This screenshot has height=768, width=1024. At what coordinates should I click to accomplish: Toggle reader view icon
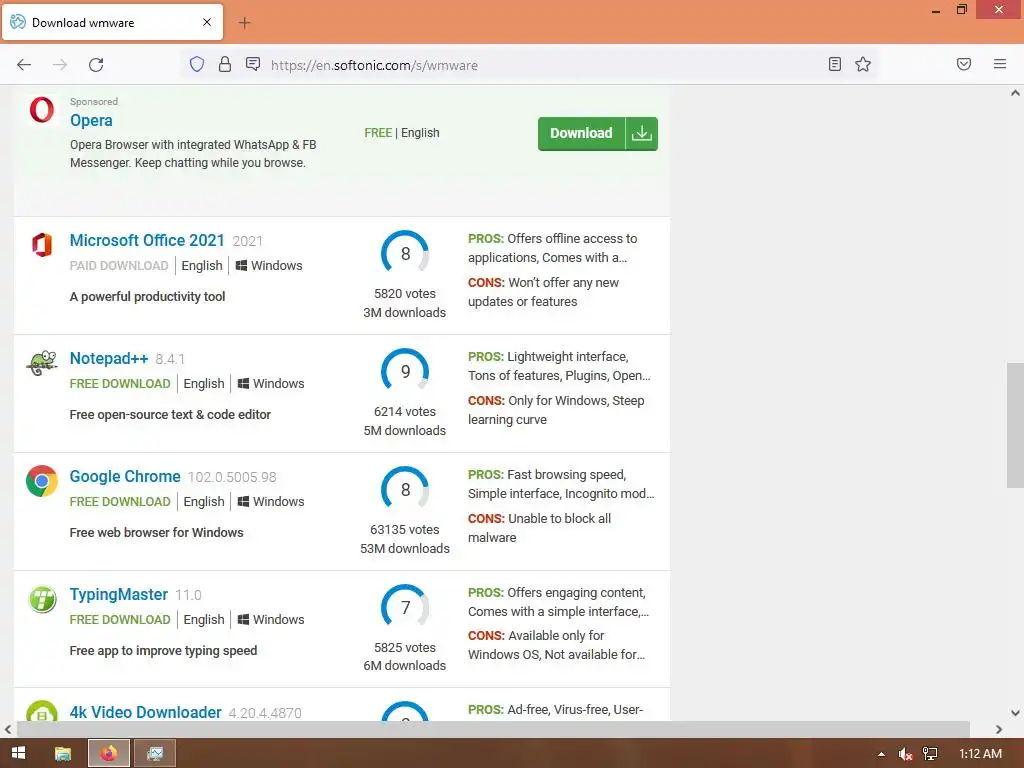point(835,64)
